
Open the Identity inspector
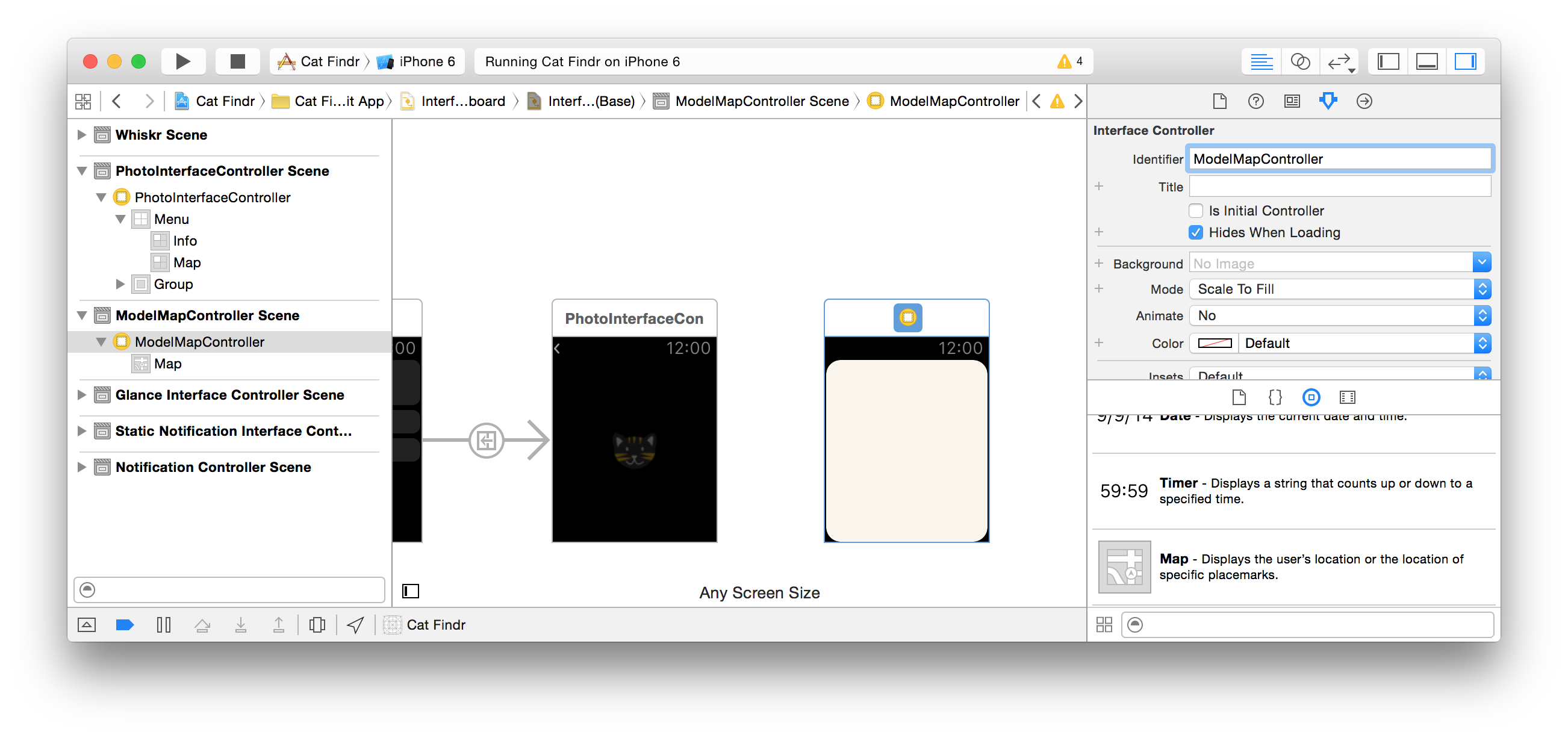coord(1292,101)
